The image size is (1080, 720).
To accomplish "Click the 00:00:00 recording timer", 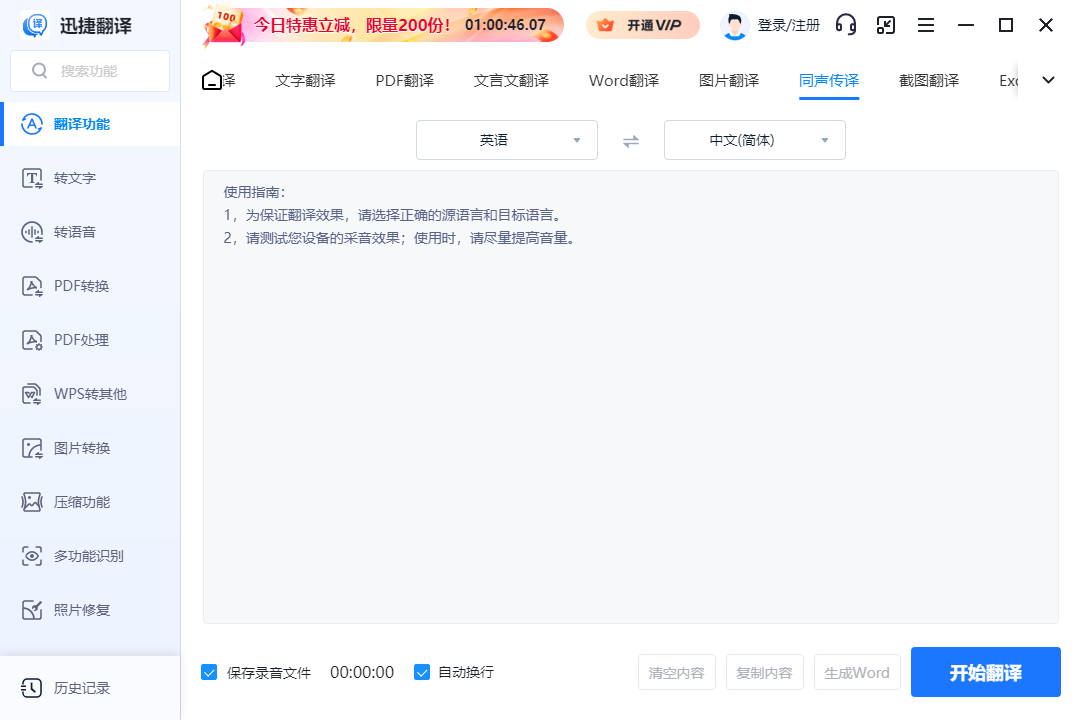I will (362, 672).
